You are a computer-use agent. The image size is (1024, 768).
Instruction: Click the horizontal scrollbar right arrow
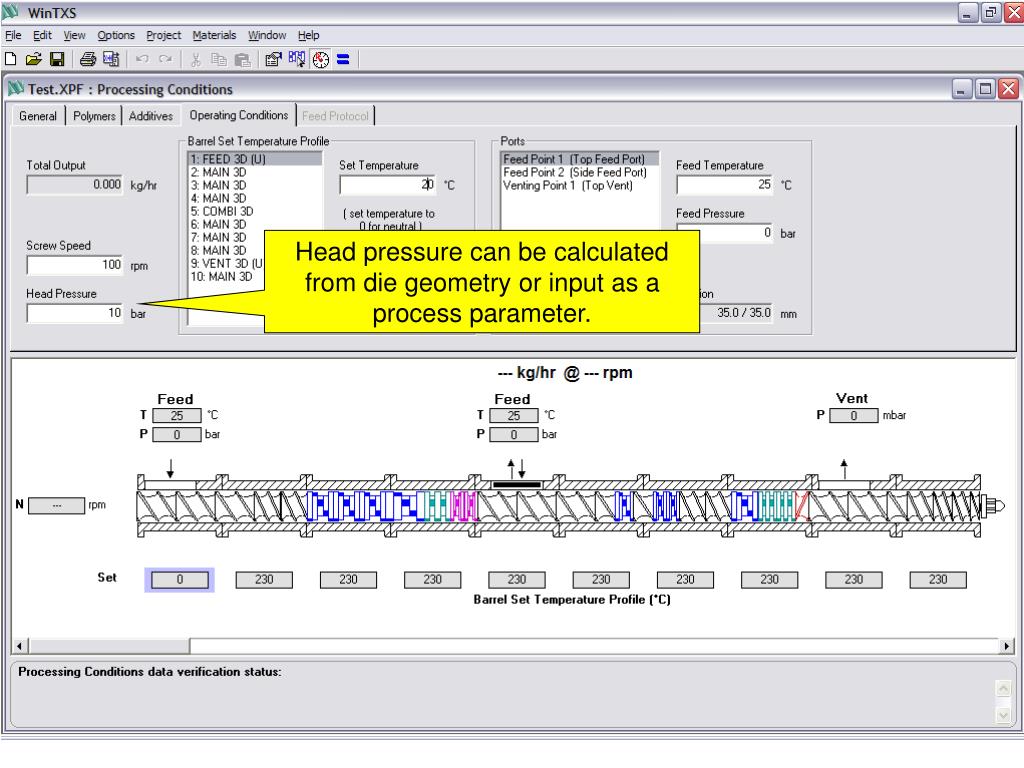[1006, 646]
